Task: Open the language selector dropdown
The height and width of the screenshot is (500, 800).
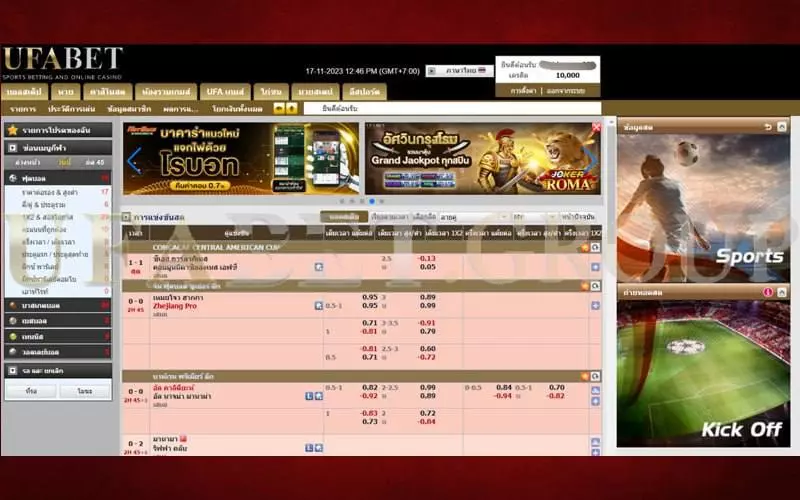Action: (458, 71)
